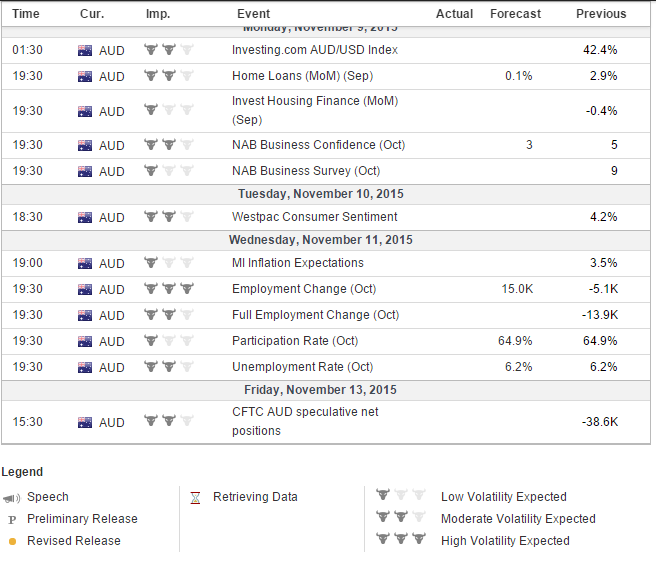Viewport: 656px width, 563px height.
Task: Click the orange Revised Release dot
Action: 13,541
